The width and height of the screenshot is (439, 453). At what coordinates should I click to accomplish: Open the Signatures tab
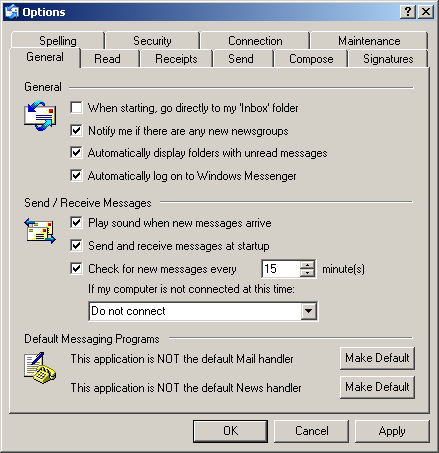pyautogui.click(x=388, y=59)
